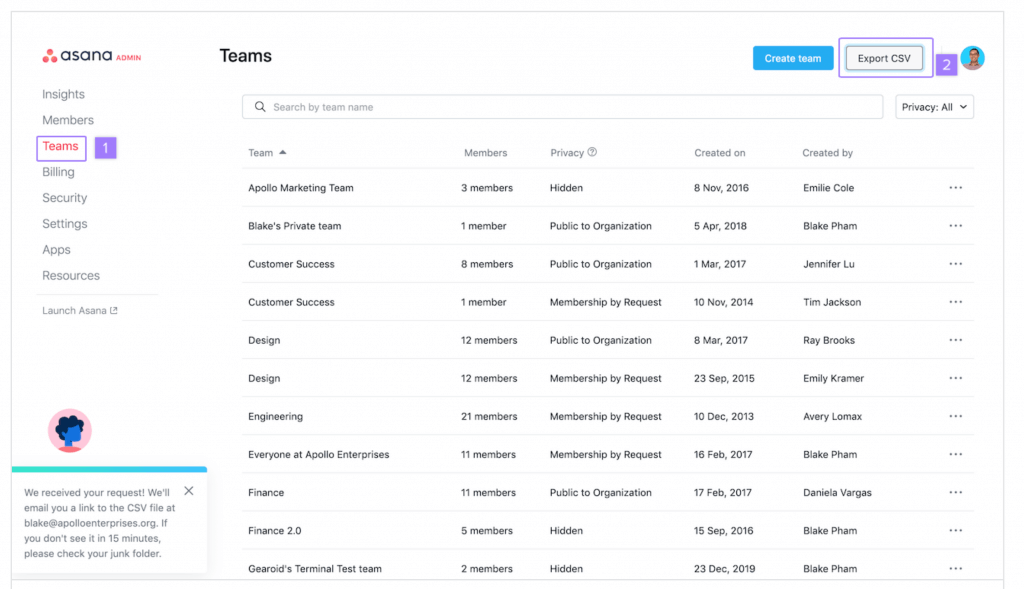
Task: Click the help assistant avatar illustration
Action: 70,431
